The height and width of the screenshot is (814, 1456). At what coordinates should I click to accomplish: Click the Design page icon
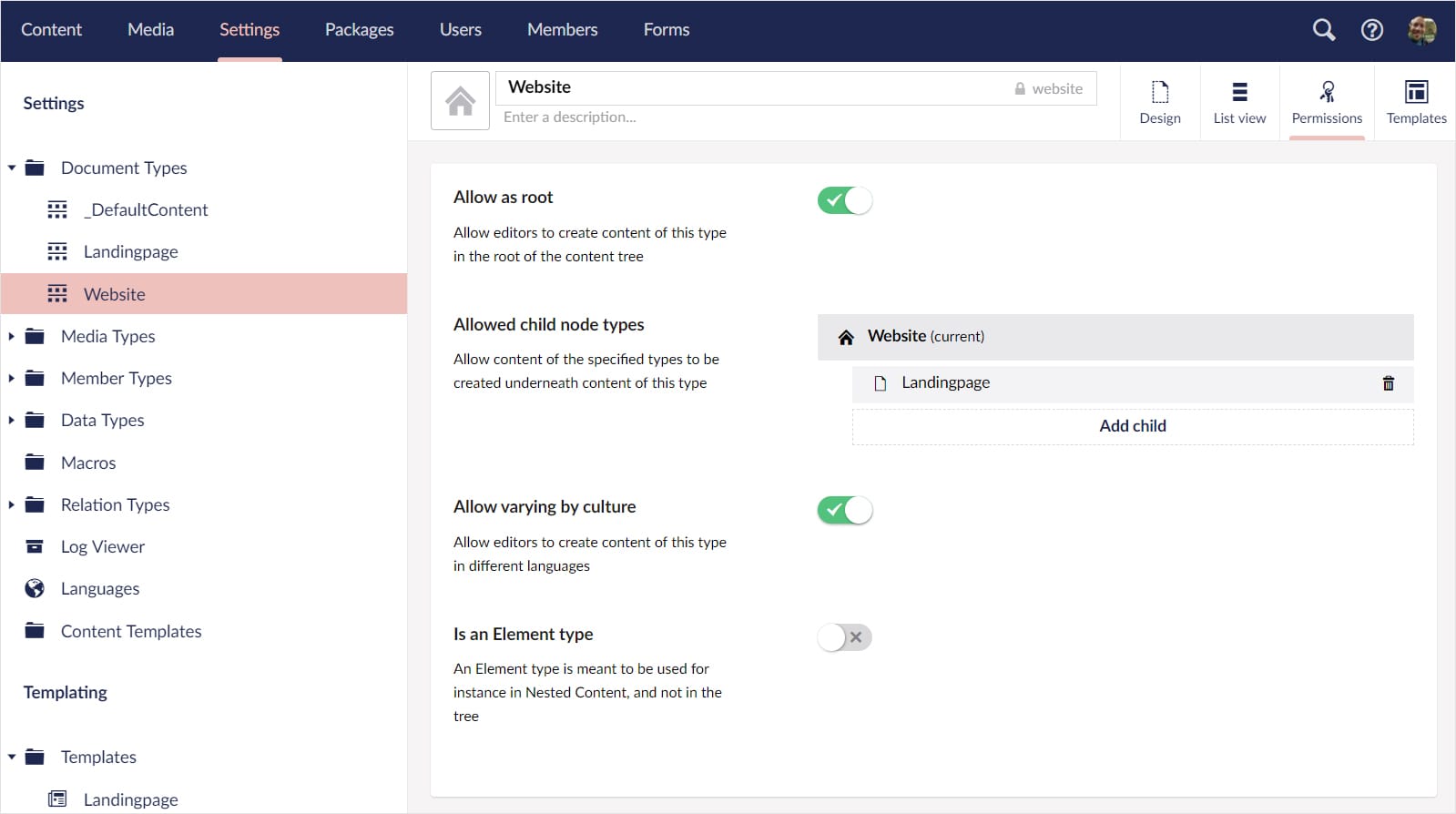pyautogui.click(x=1160, y=92)
